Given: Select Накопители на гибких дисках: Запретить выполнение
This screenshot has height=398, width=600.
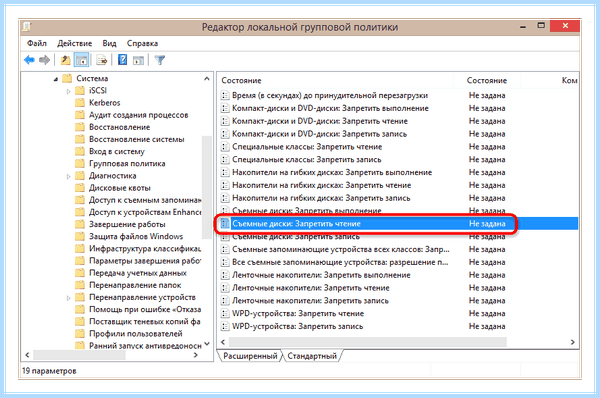Looking at the screenshot, I should coord(332,173).
